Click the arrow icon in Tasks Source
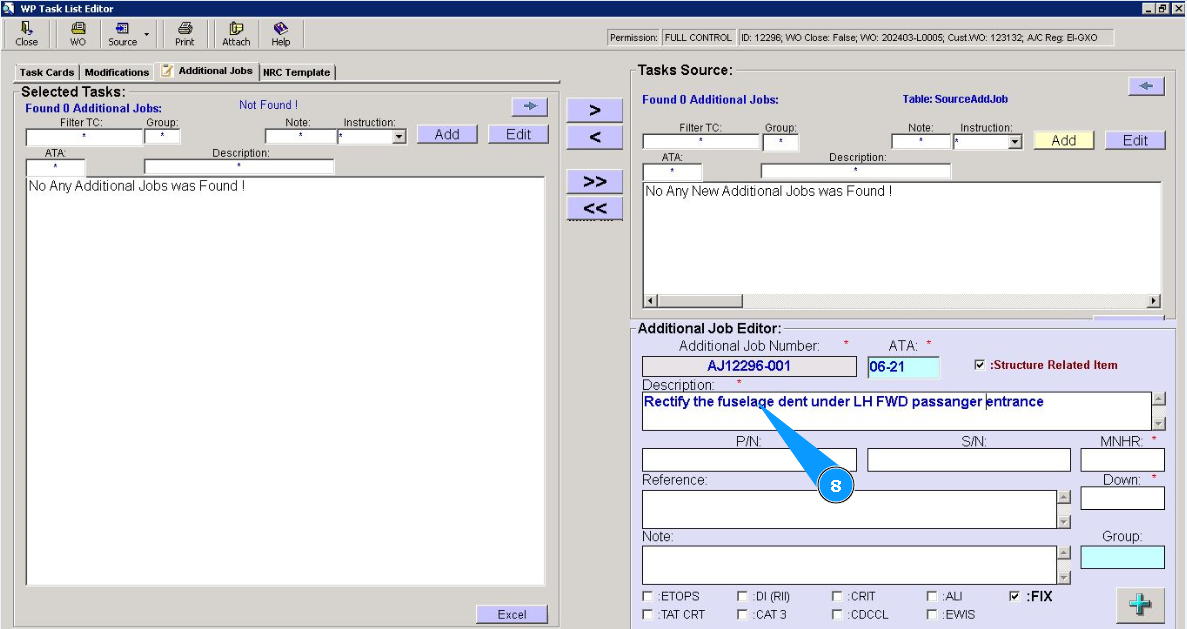The width and height of the screenshot is (1187, 629). (x=1146, y=86)
